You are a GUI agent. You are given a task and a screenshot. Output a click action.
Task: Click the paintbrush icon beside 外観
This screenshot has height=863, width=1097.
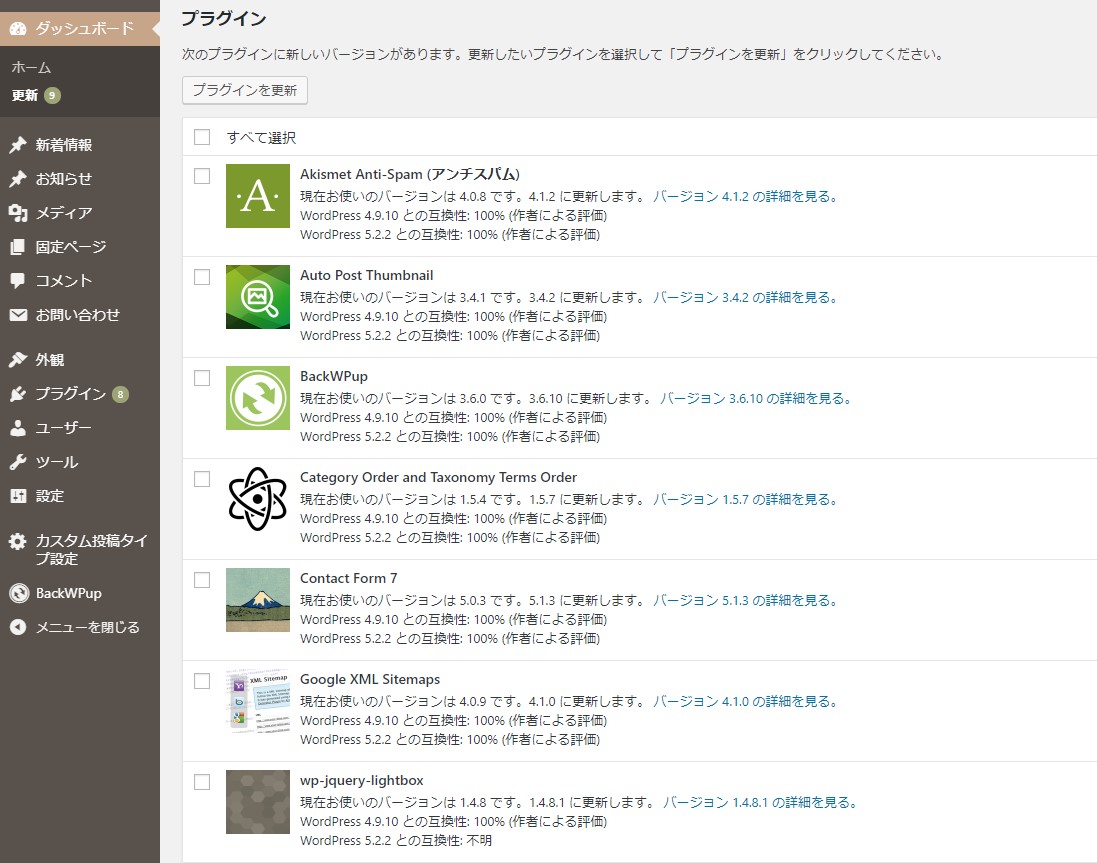tap(18, 359)
